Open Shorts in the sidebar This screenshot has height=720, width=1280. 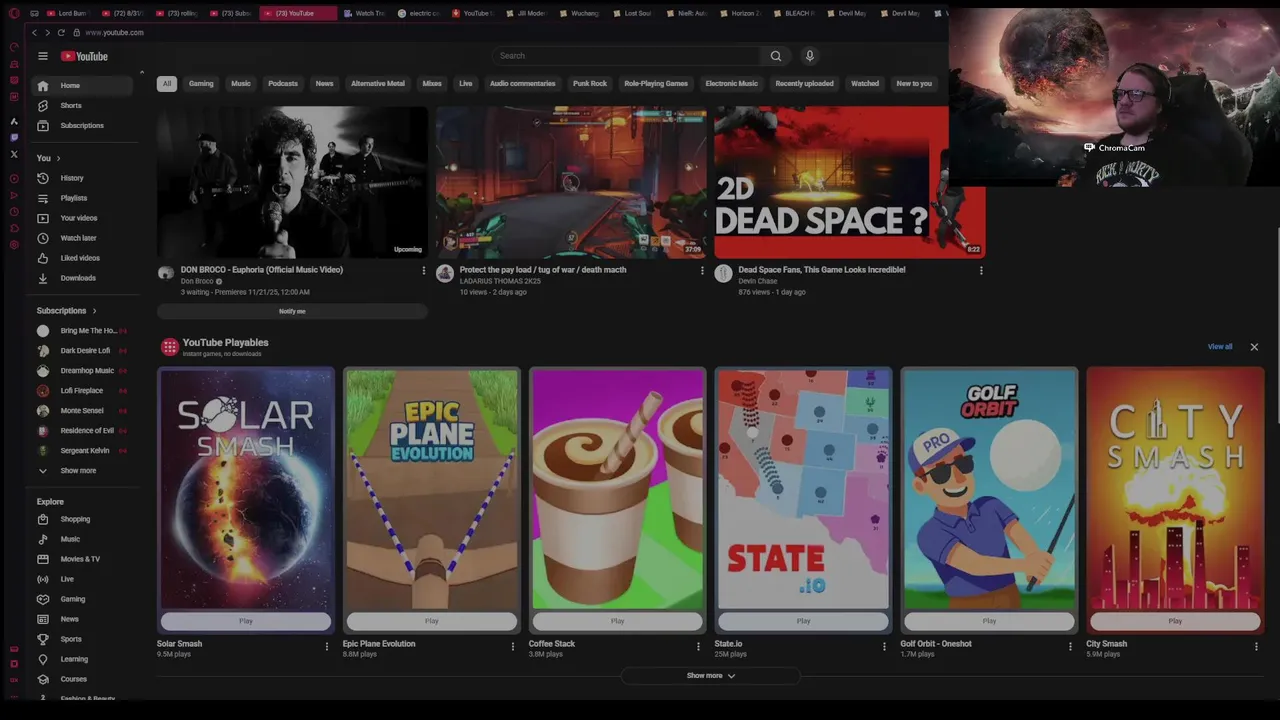[82, 106]
